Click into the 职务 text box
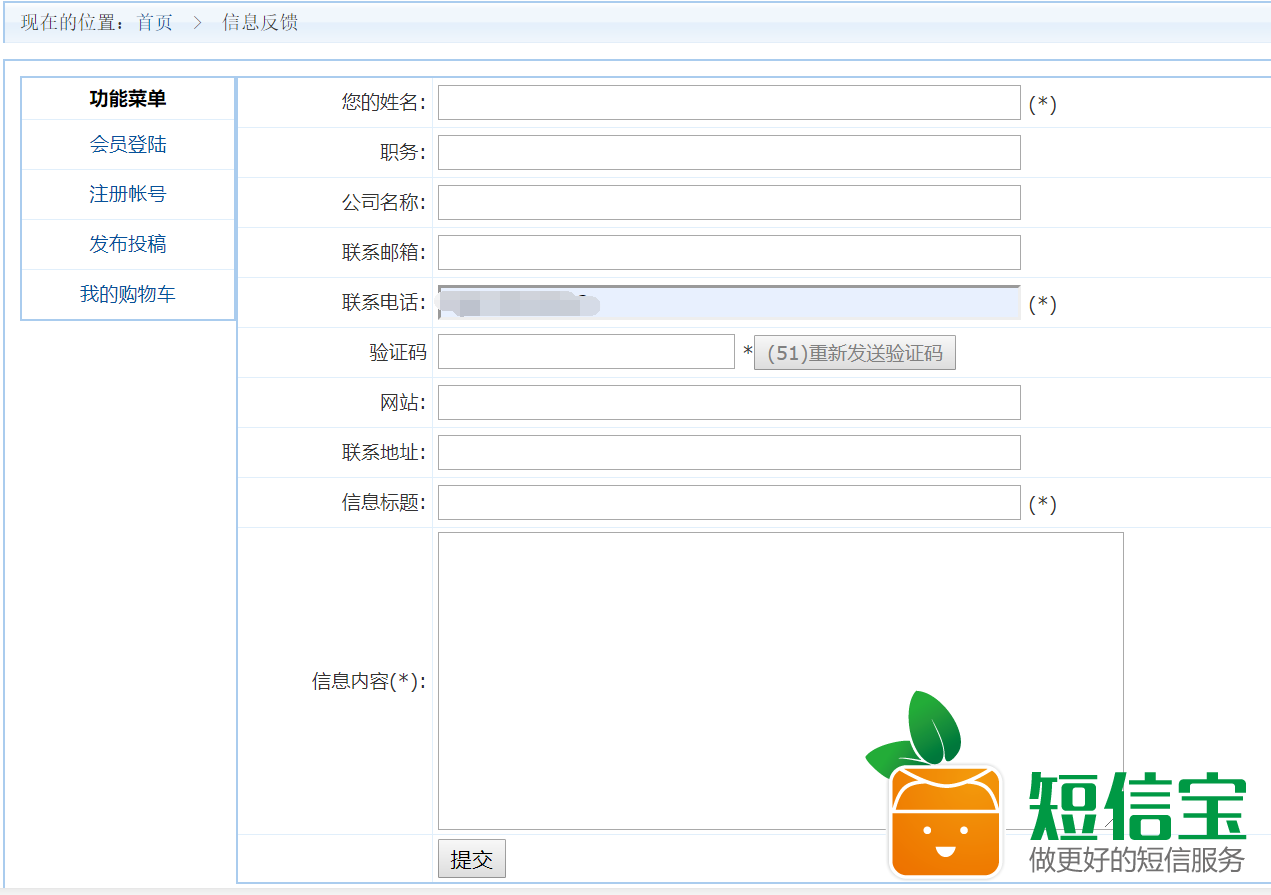The width and height of the screenshot is (1271, 895). 728,153
